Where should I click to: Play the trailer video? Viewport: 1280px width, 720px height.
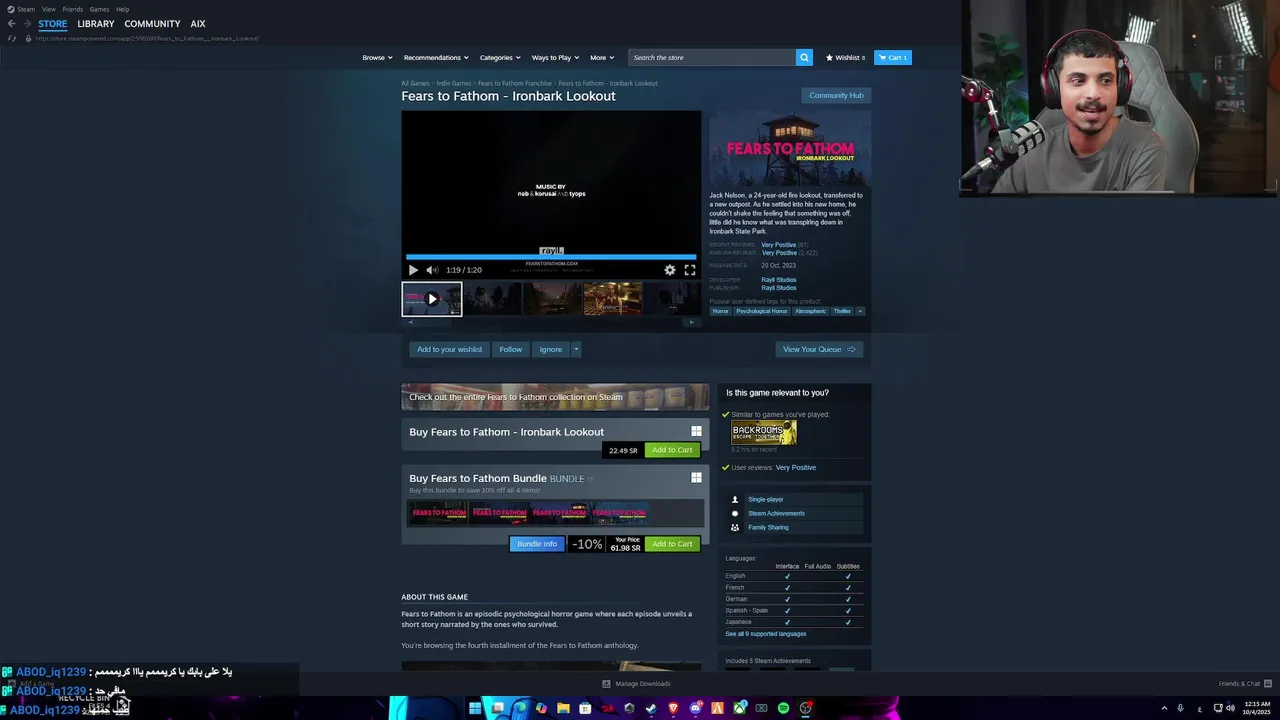413,270
